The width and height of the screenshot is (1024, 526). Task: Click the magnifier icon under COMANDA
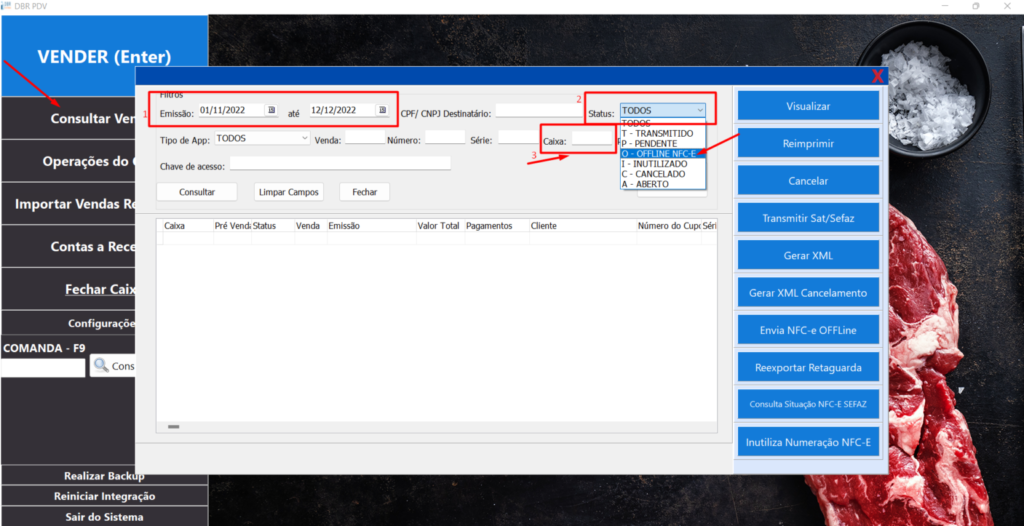[101, 366]
